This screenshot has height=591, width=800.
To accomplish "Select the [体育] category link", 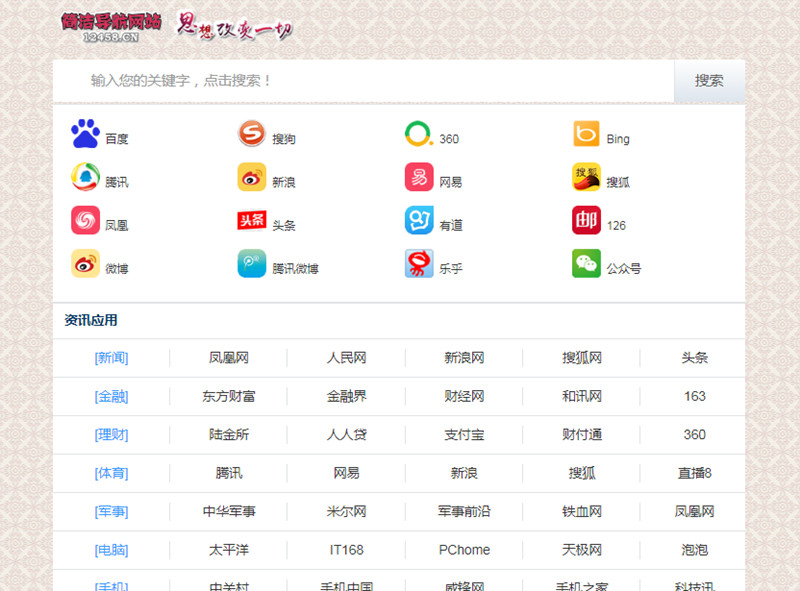I will tap(111, 473).
